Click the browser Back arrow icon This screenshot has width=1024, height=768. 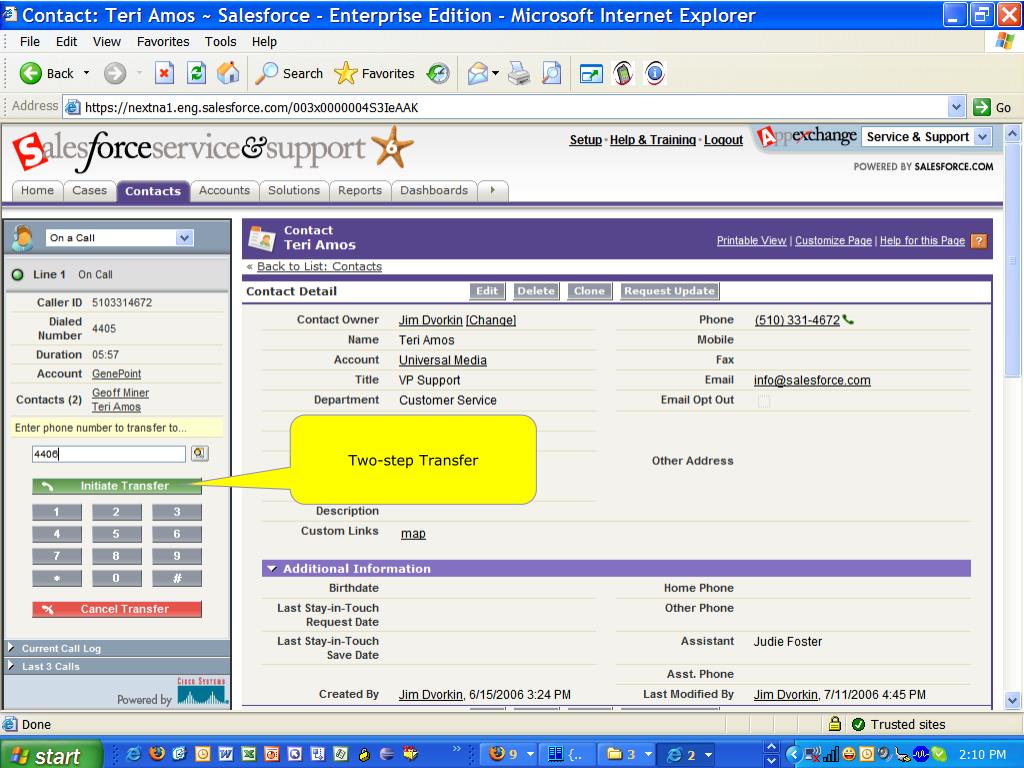coord(30,73)
